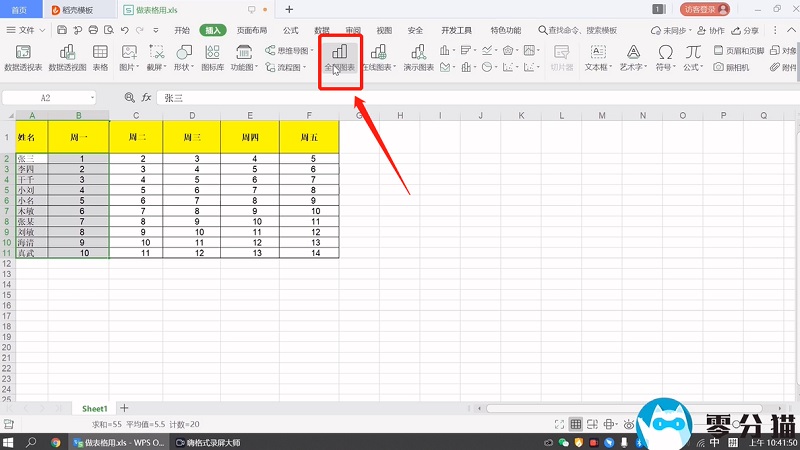
Task: Open the 图标库 icon library
Action: [212, 57]
